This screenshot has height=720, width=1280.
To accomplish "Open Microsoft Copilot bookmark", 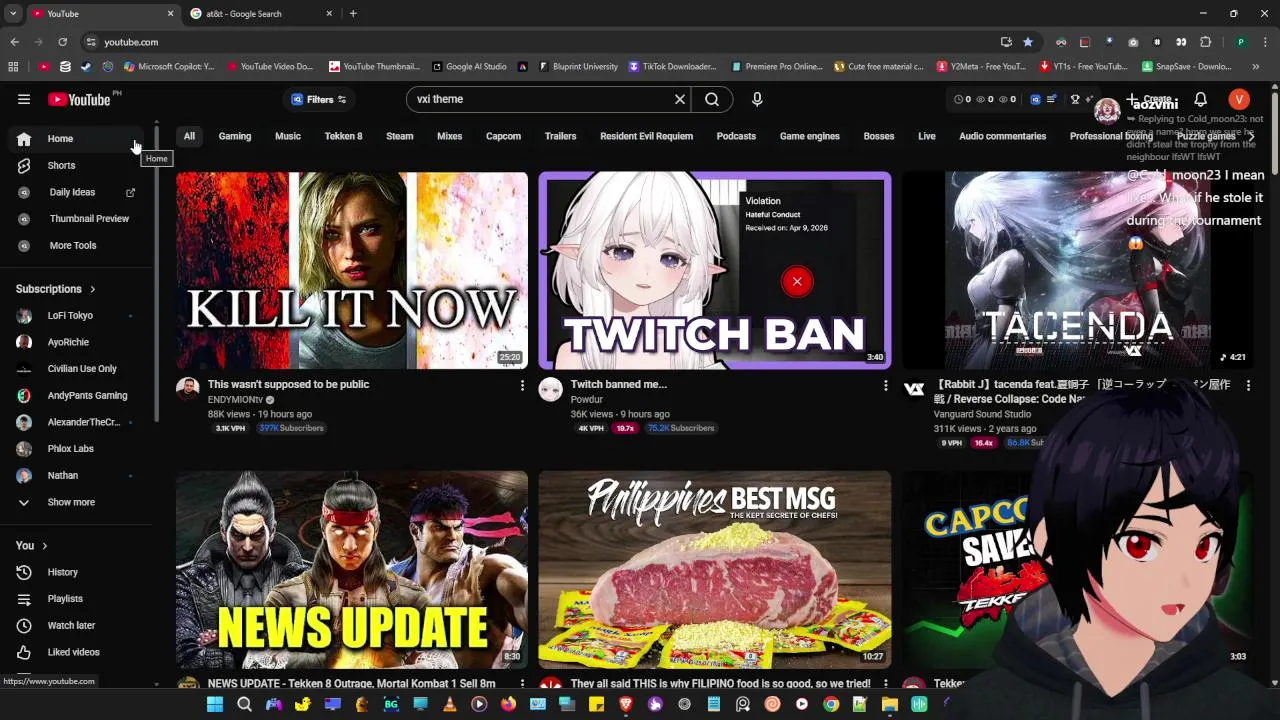I will pos(170,67).
